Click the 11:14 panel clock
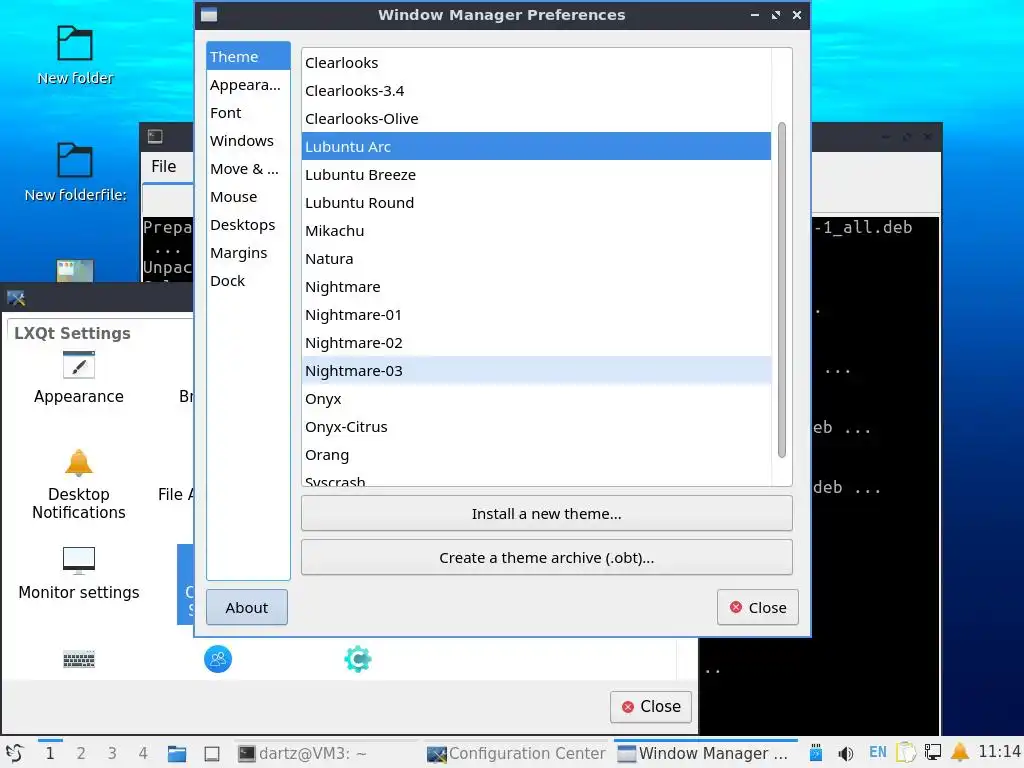Screen dimensions: 1024x768 click(x=999, y=752)
